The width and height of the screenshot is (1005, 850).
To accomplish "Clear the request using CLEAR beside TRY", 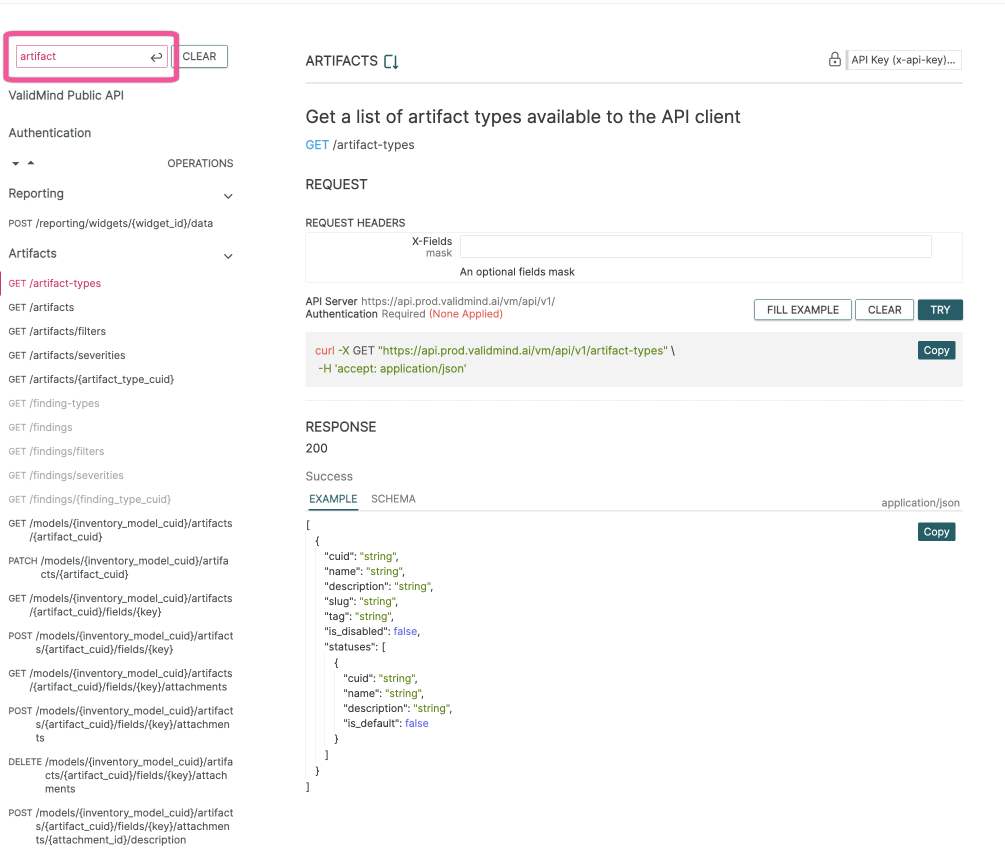I will [x=884, y=310].
